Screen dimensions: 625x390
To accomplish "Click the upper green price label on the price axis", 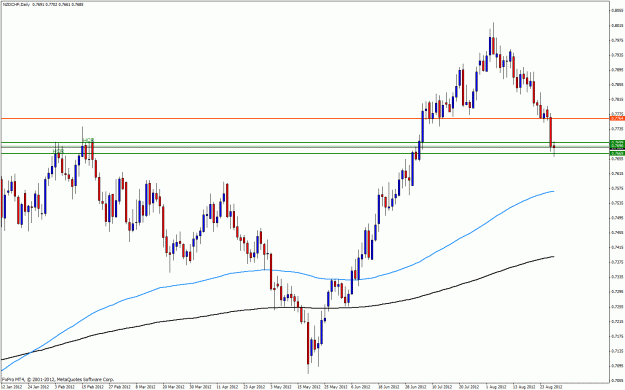I will 617,142.
